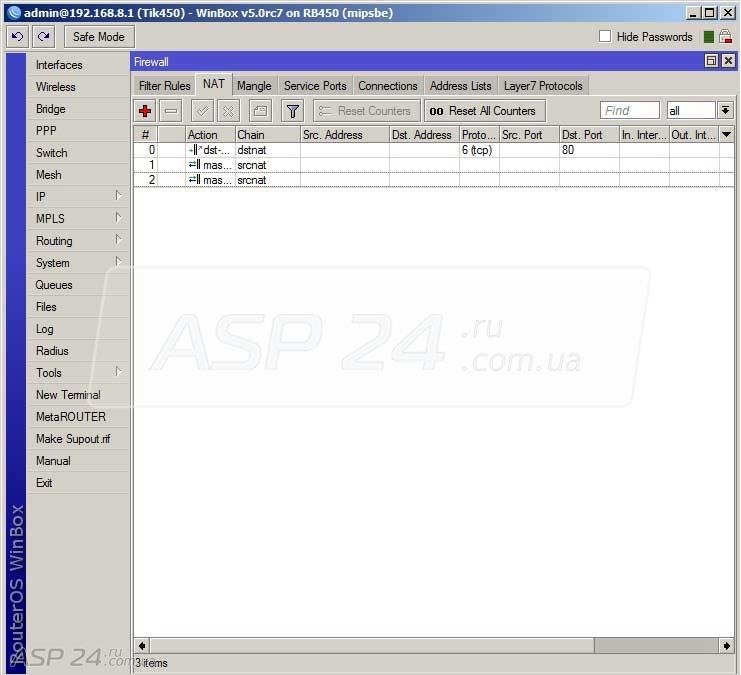Open the Filter funnel icon
741x675 pixels.
pos(292,111)
